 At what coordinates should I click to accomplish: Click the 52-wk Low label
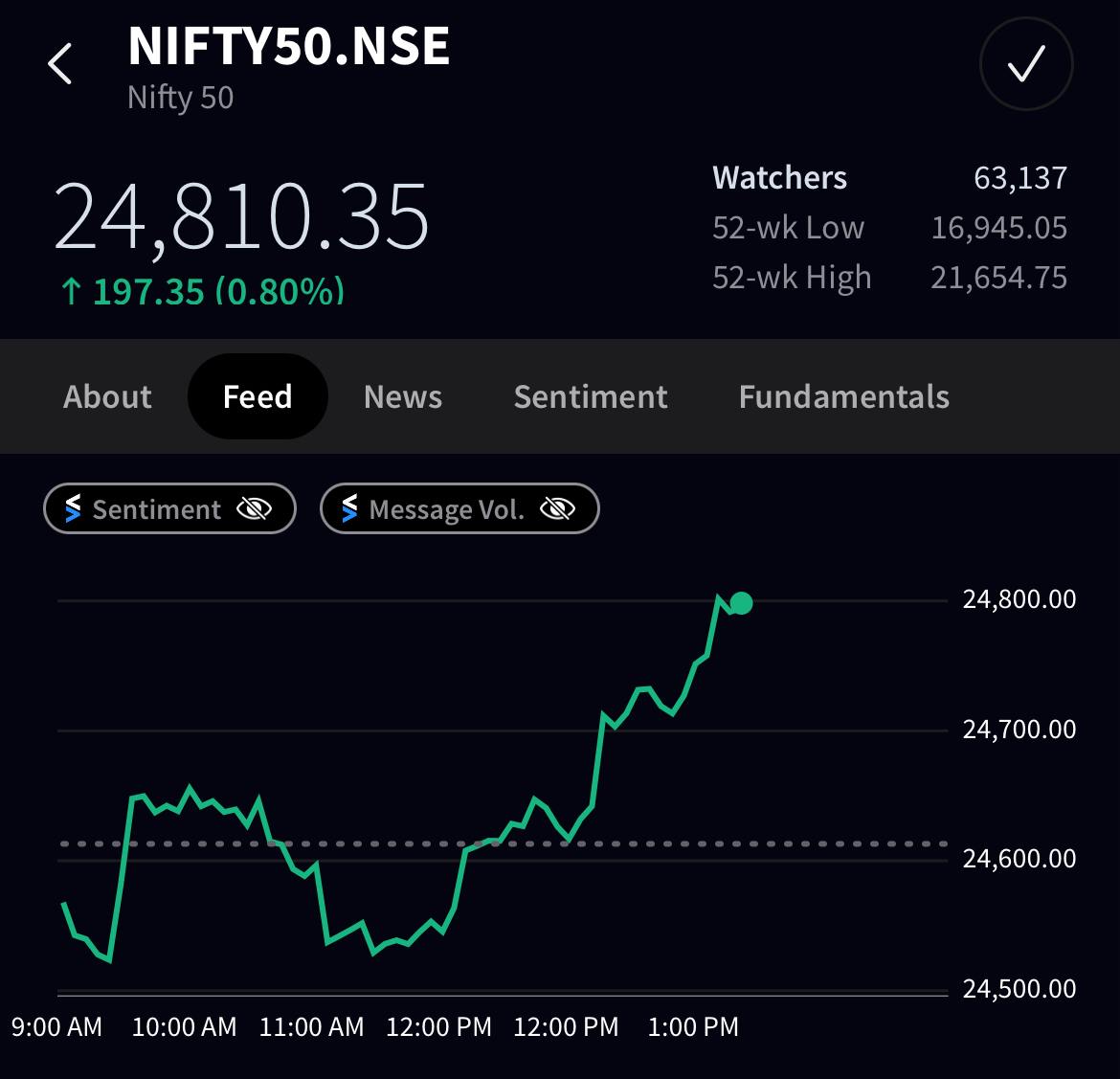[x=788, y=227]
